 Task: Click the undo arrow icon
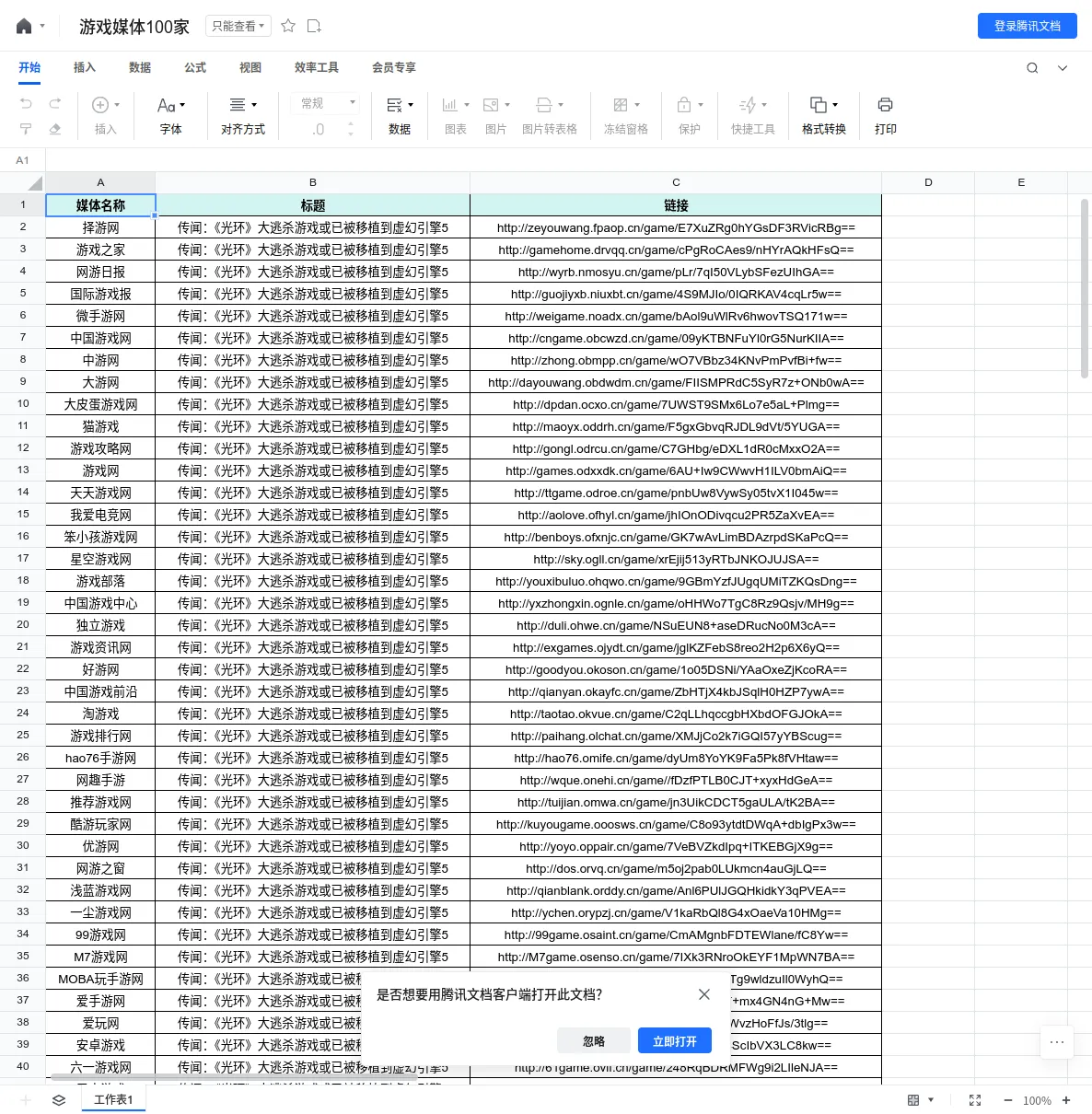26,104
